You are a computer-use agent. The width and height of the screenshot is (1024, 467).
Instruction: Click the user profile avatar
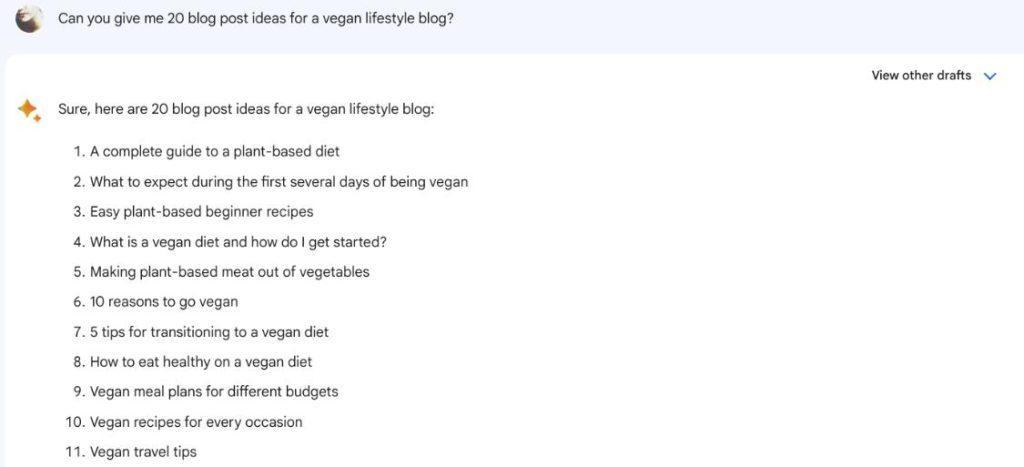(29, 18)
